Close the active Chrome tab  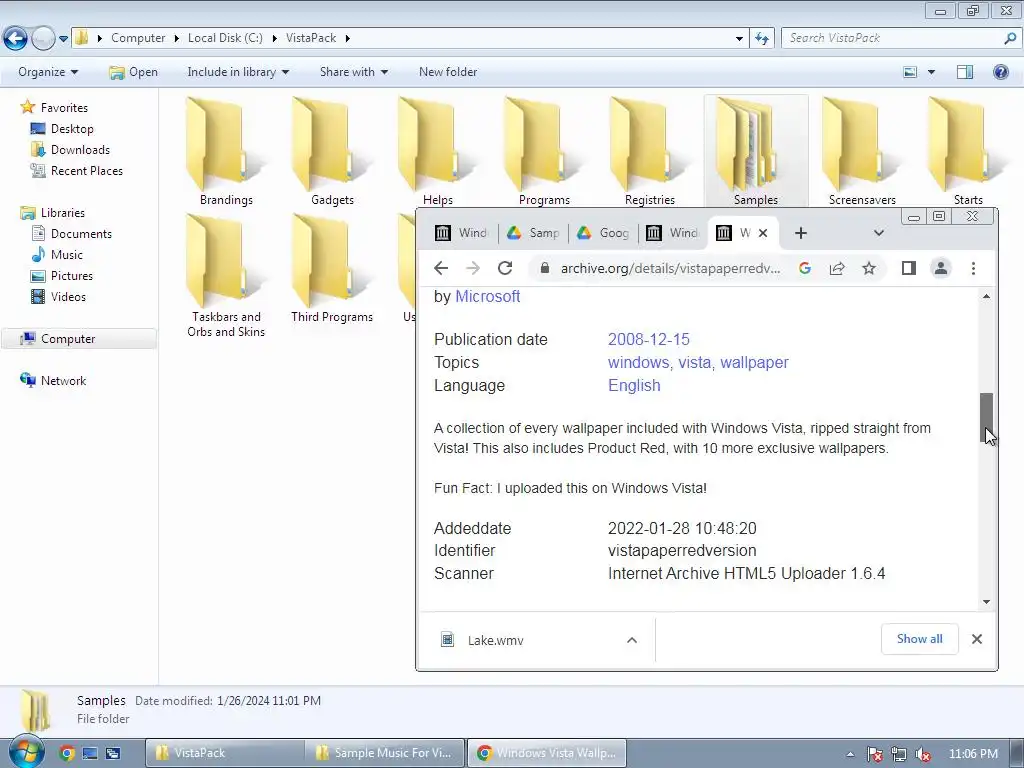click(763, 233)
